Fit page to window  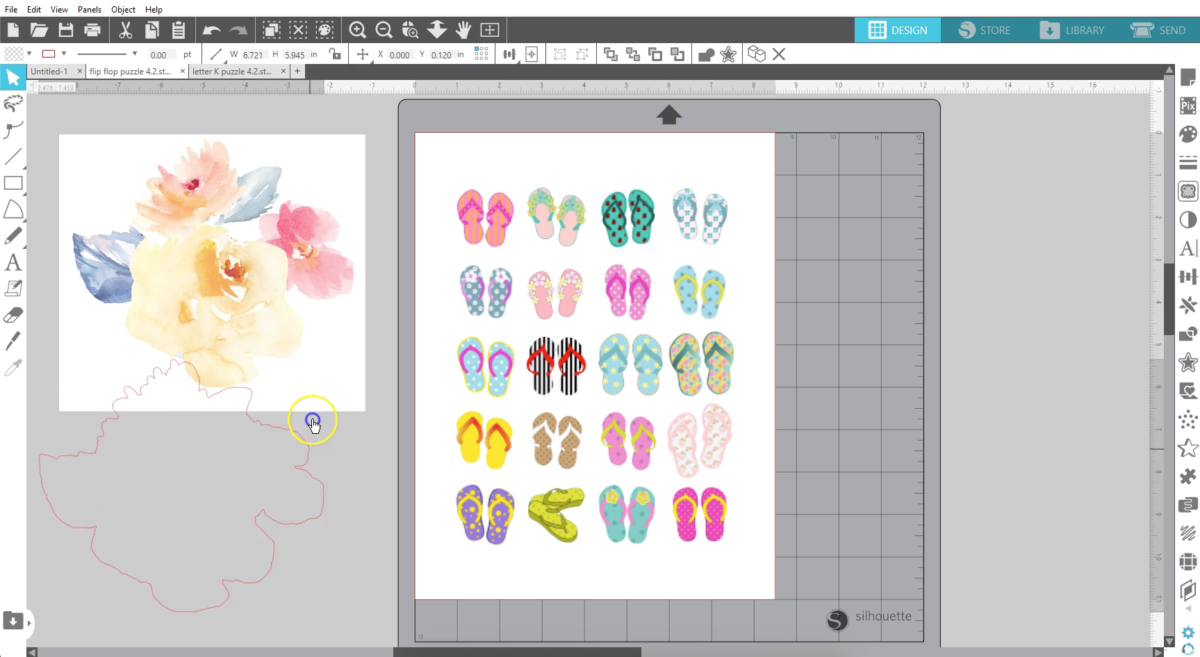pyautogui.click(x=490, y=30)
